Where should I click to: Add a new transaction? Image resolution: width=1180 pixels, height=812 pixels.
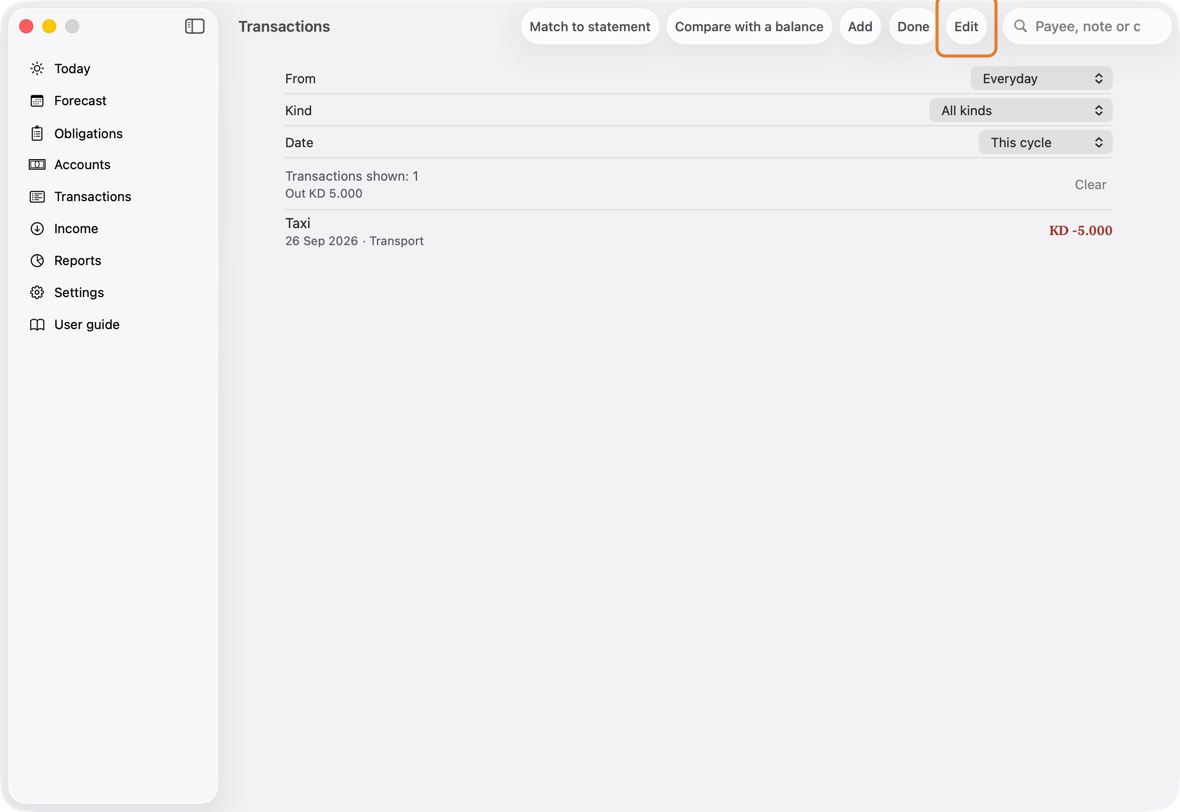pos(860,26)
